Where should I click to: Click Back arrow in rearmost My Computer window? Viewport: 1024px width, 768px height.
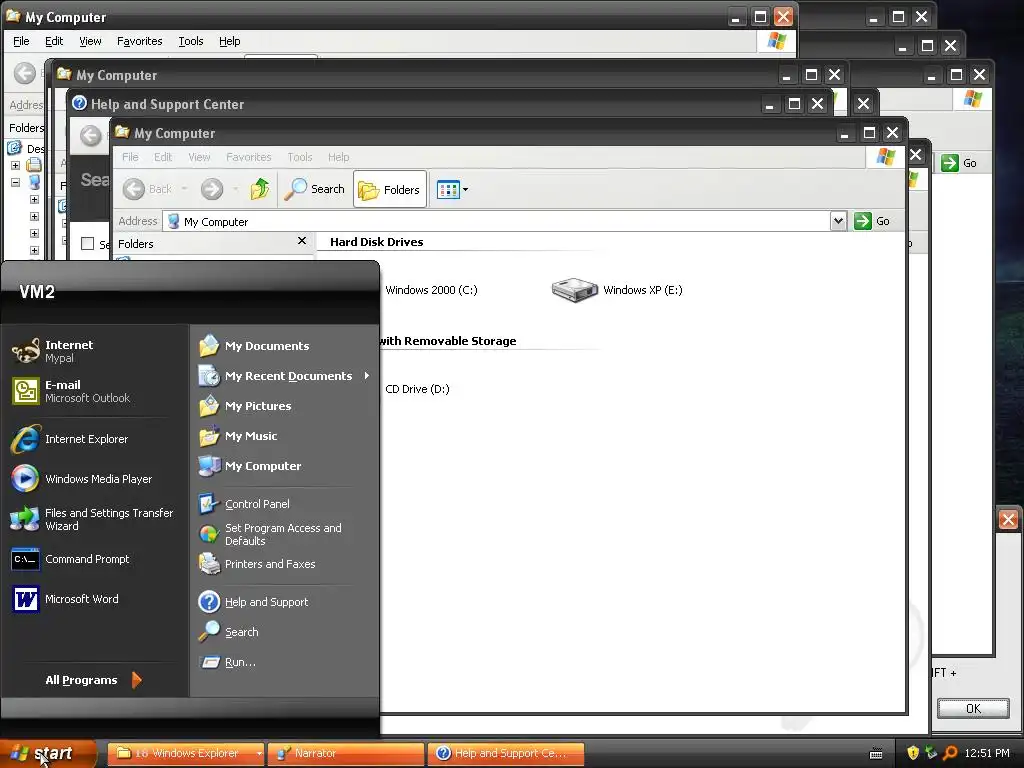(25, 72)
